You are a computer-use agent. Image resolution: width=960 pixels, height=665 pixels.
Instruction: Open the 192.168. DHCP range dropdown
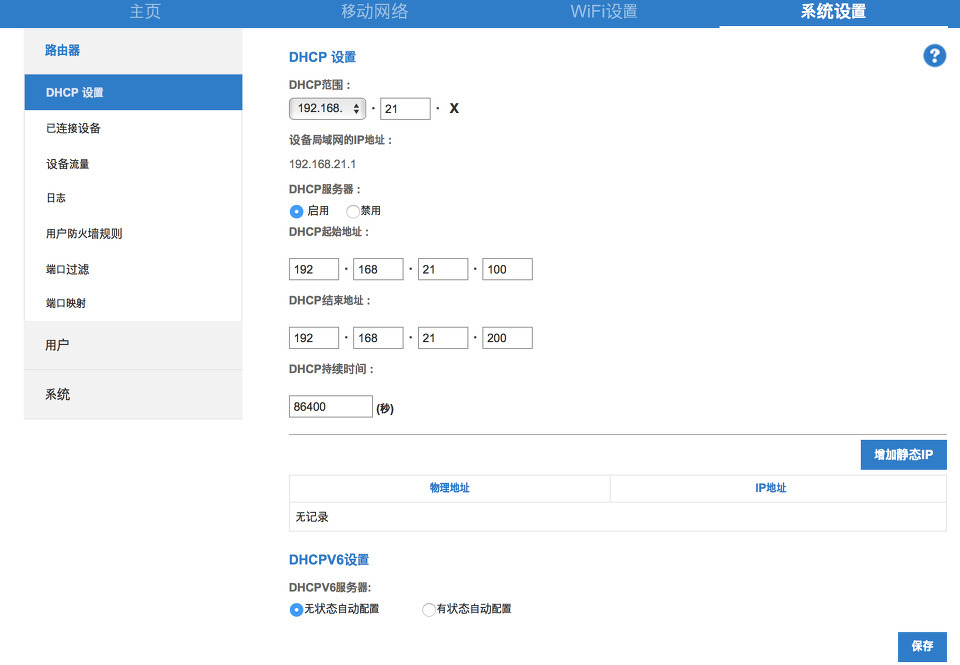click(327, 108)
